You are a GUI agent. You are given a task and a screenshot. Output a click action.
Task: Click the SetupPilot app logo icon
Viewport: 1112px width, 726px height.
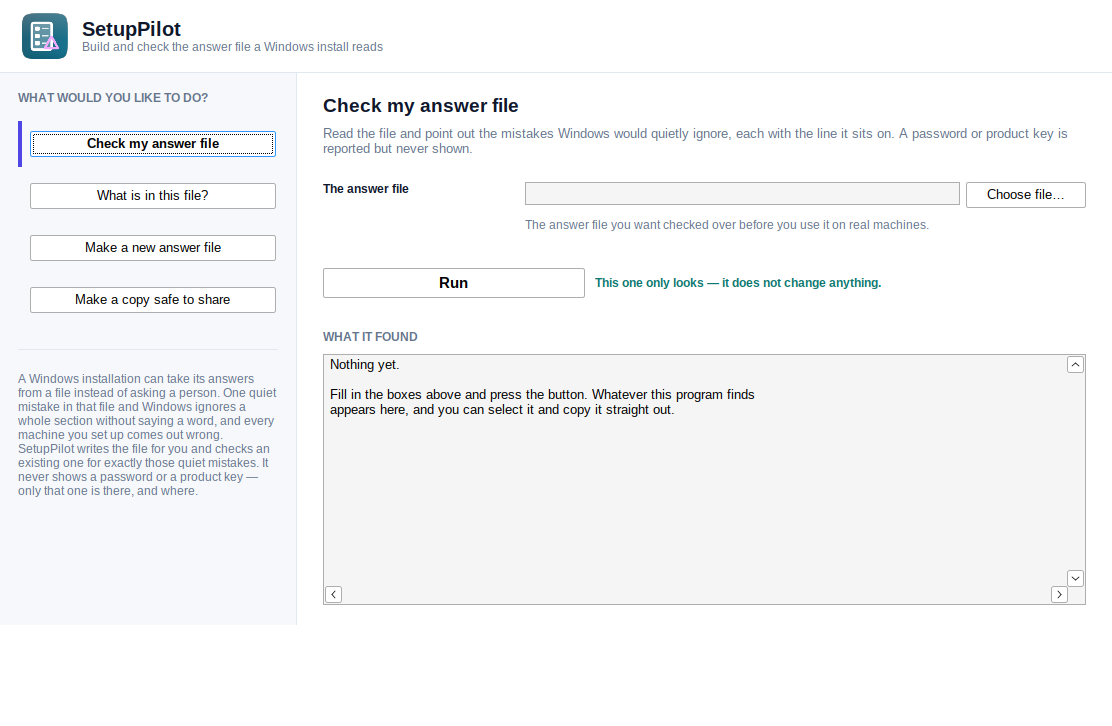pyautogui.click(x=45, y=36)
